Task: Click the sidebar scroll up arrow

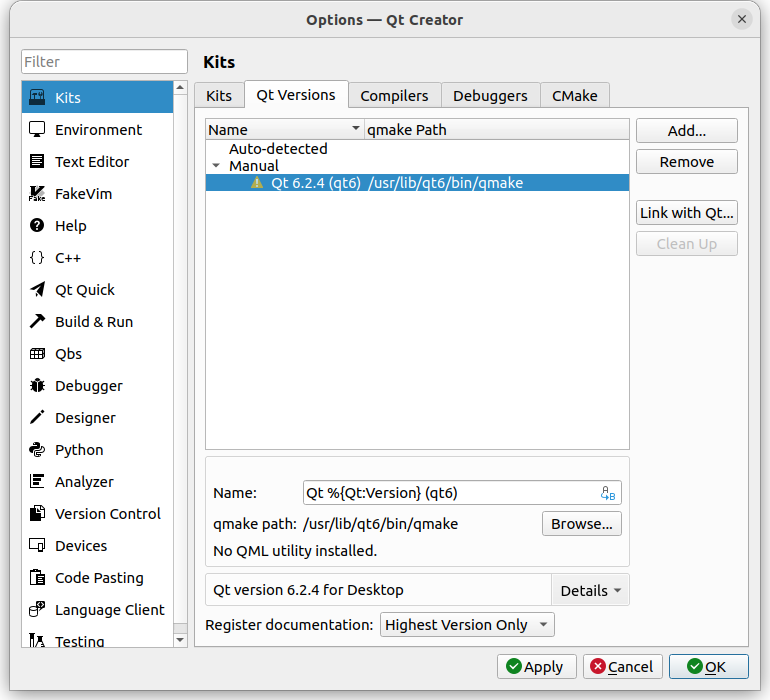Action: click(x=180, y=88)
